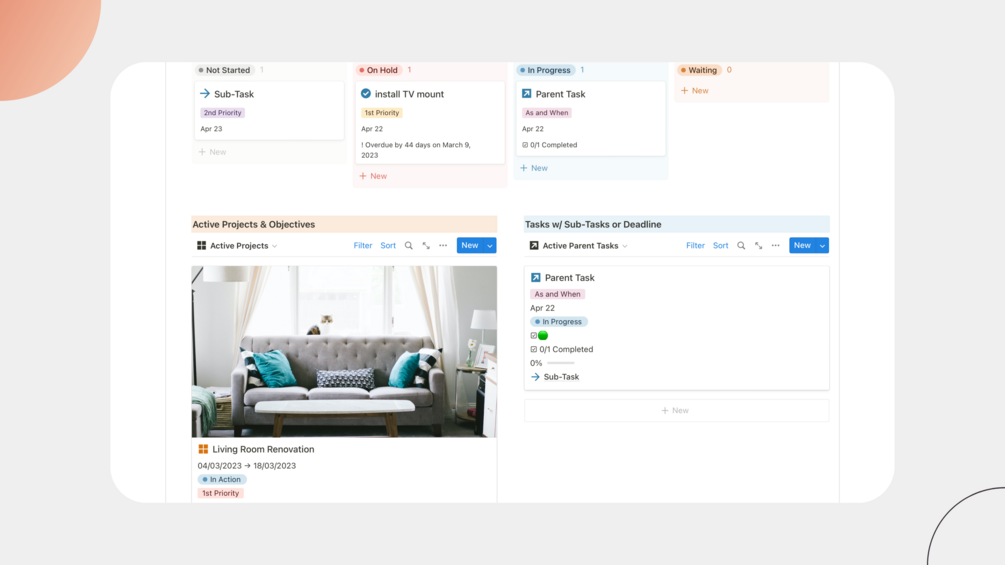Add new card in Not Started column
This screenshot has height=565, width=1005.
(212, 152)
